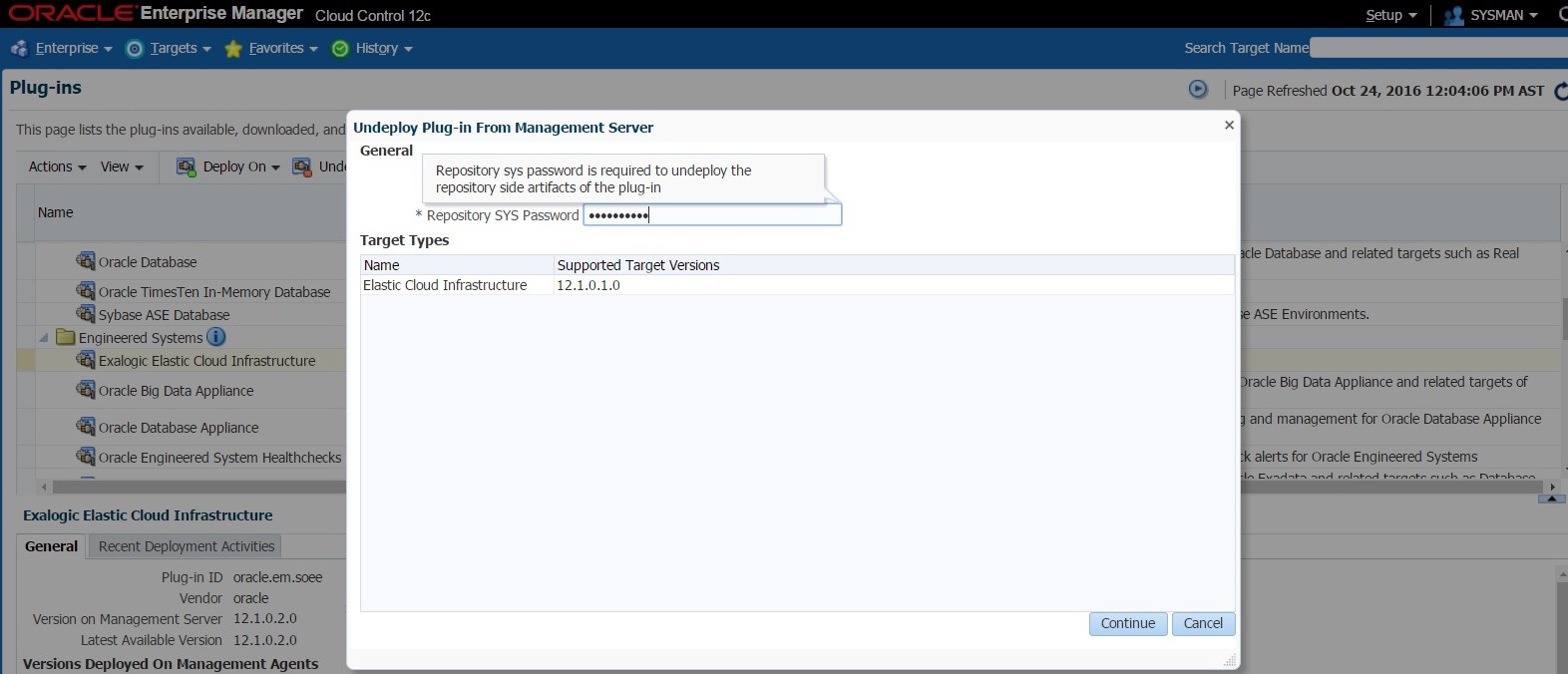Expand the Actions dropdown menu
Viewport: 1568px width, 674px height.
click(58, 167)
